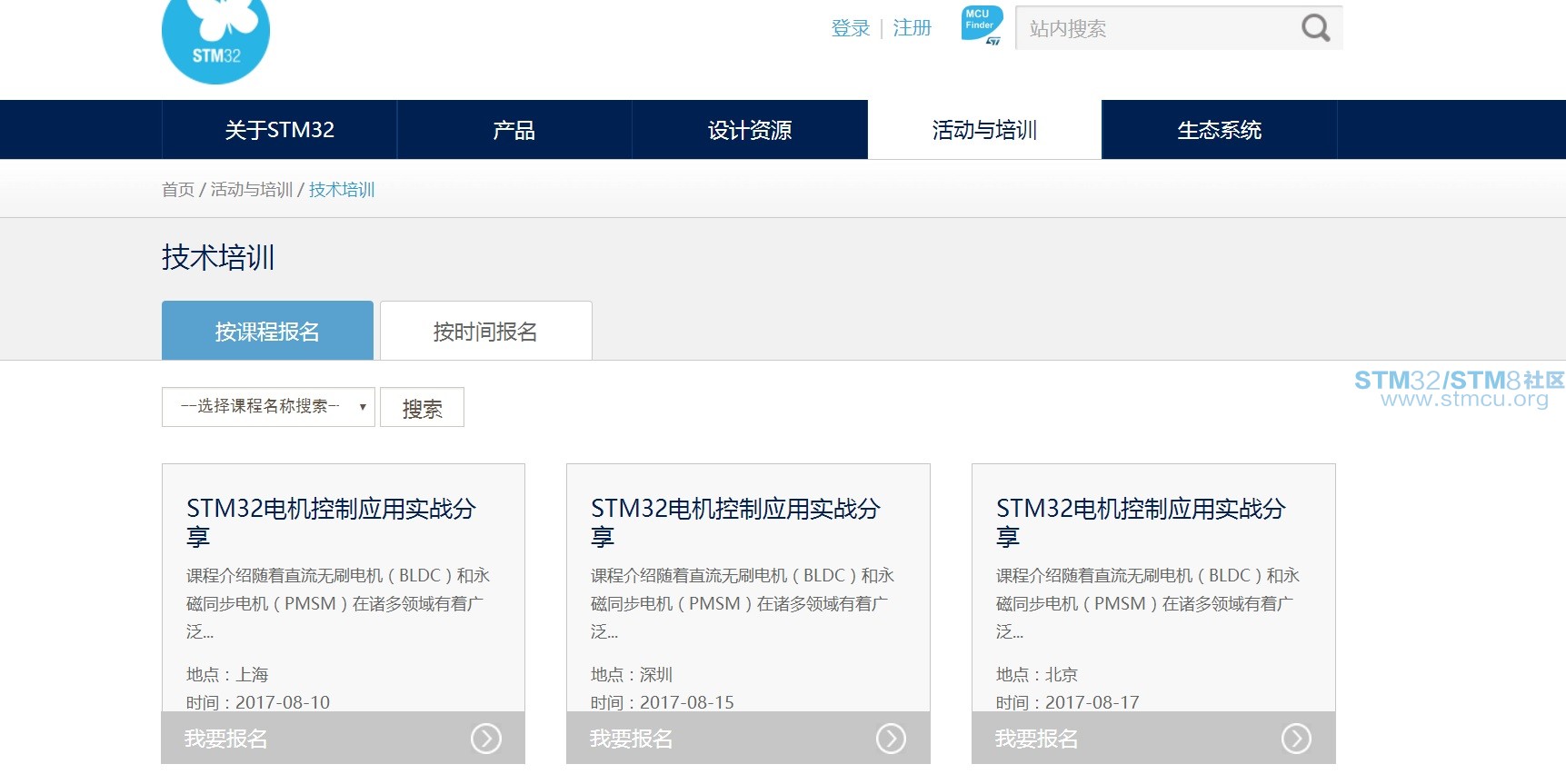
Task: Click the 地点：上海 text
Action: pyautogui.click(x=227, y=674)
